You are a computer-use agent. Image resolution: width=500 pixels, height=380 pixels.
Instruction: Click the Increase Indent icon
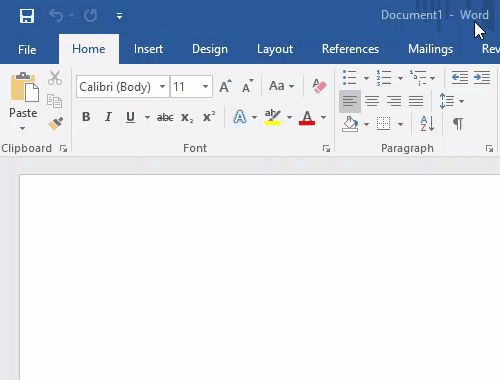point(482,78)
